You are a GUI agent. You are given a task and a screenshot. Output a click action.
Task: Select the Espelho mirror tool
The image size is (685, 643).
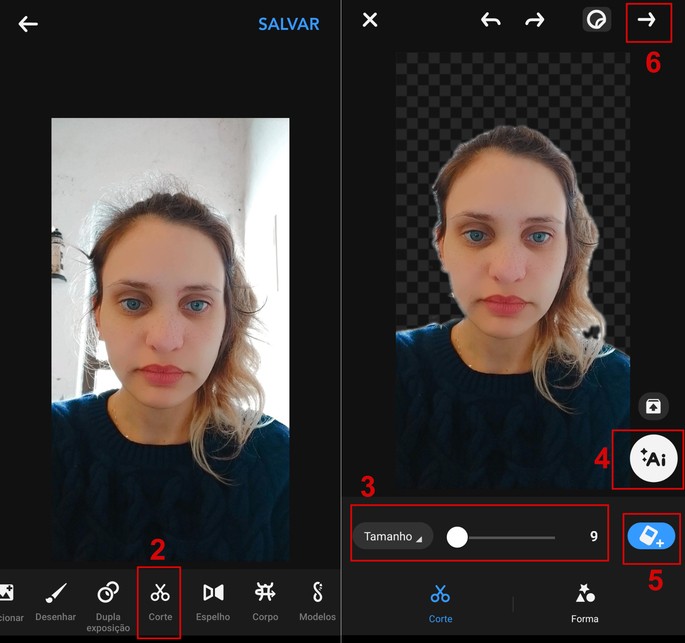213,599
